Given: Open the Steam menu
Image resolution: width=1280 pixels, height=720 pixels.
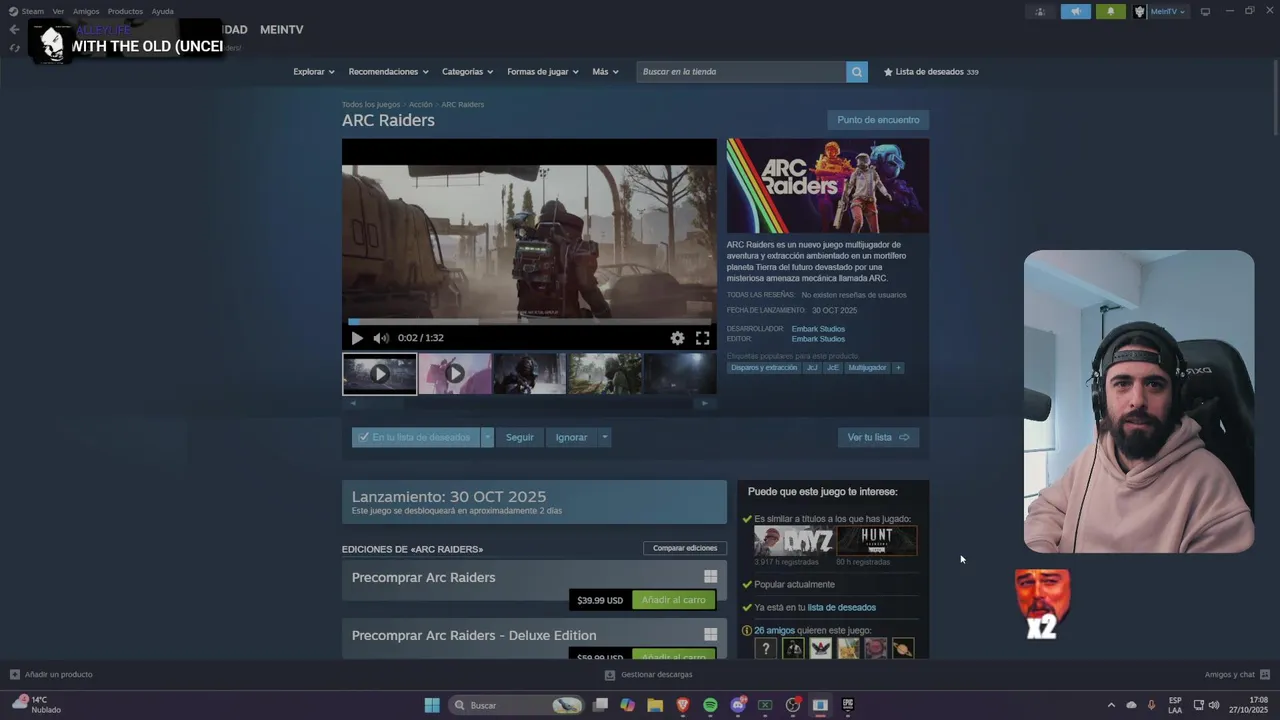Looking at the screenshot, I should (27, 11).
